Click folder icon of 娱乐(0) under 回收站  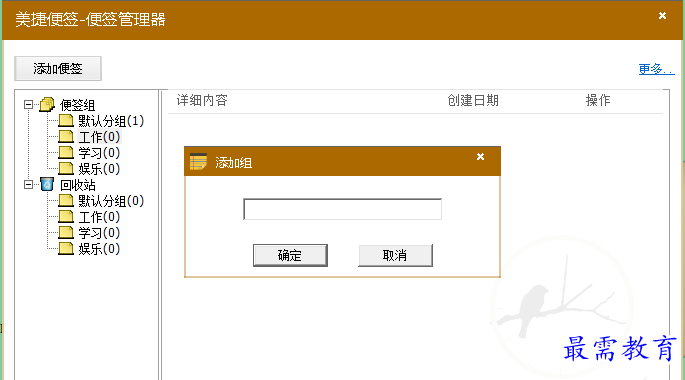tap(66, 249)
